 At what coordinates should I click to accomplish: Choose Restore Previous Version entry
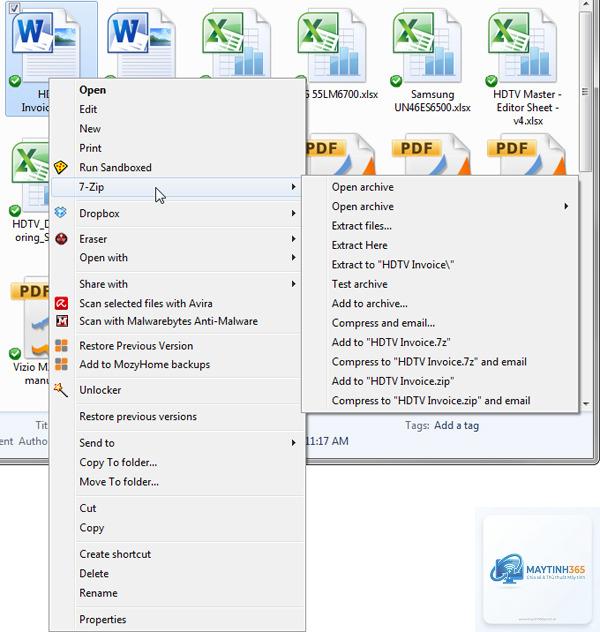pos(176,346)
